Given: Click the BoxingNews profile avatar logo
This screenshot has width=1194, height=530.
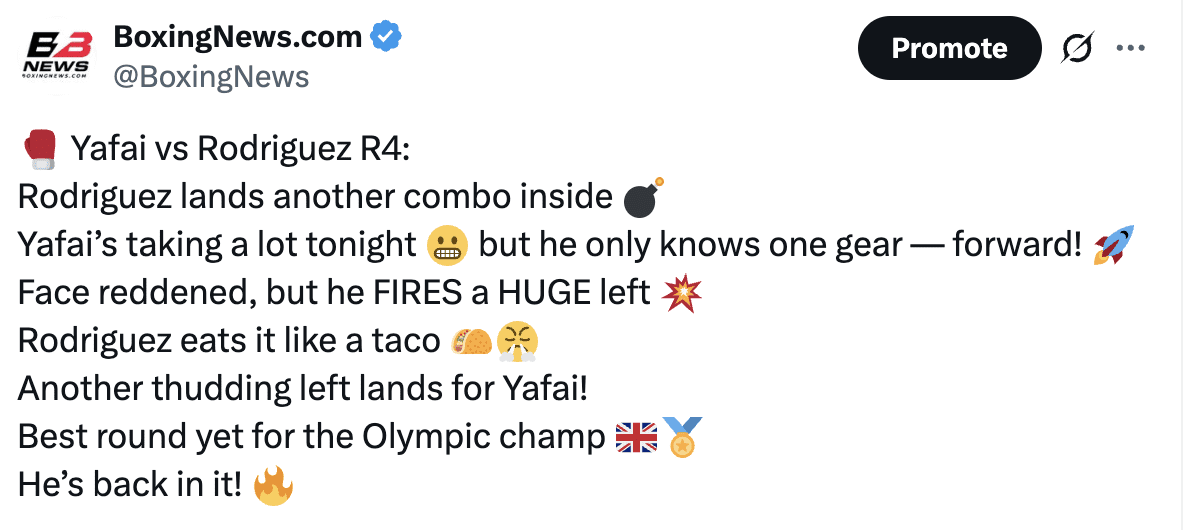Looking at the screenshot, I should click(58, 54).
